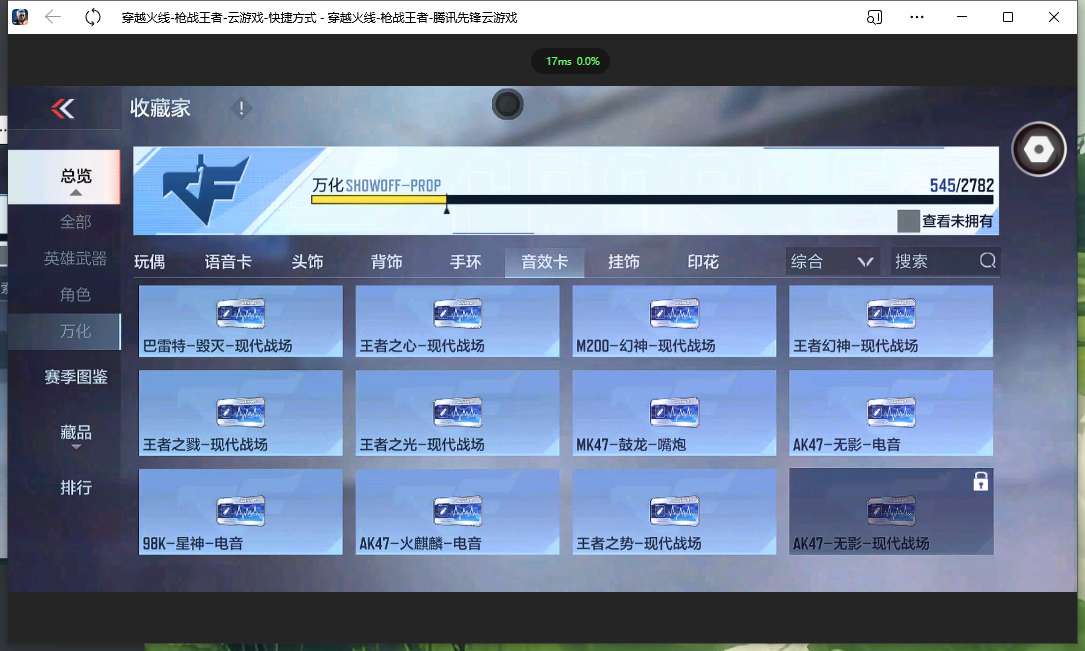The height and width of the screenshot is (651, 1085).
Task: Switch to the 语音卡 tab
Action: click(x=228, y=262)
